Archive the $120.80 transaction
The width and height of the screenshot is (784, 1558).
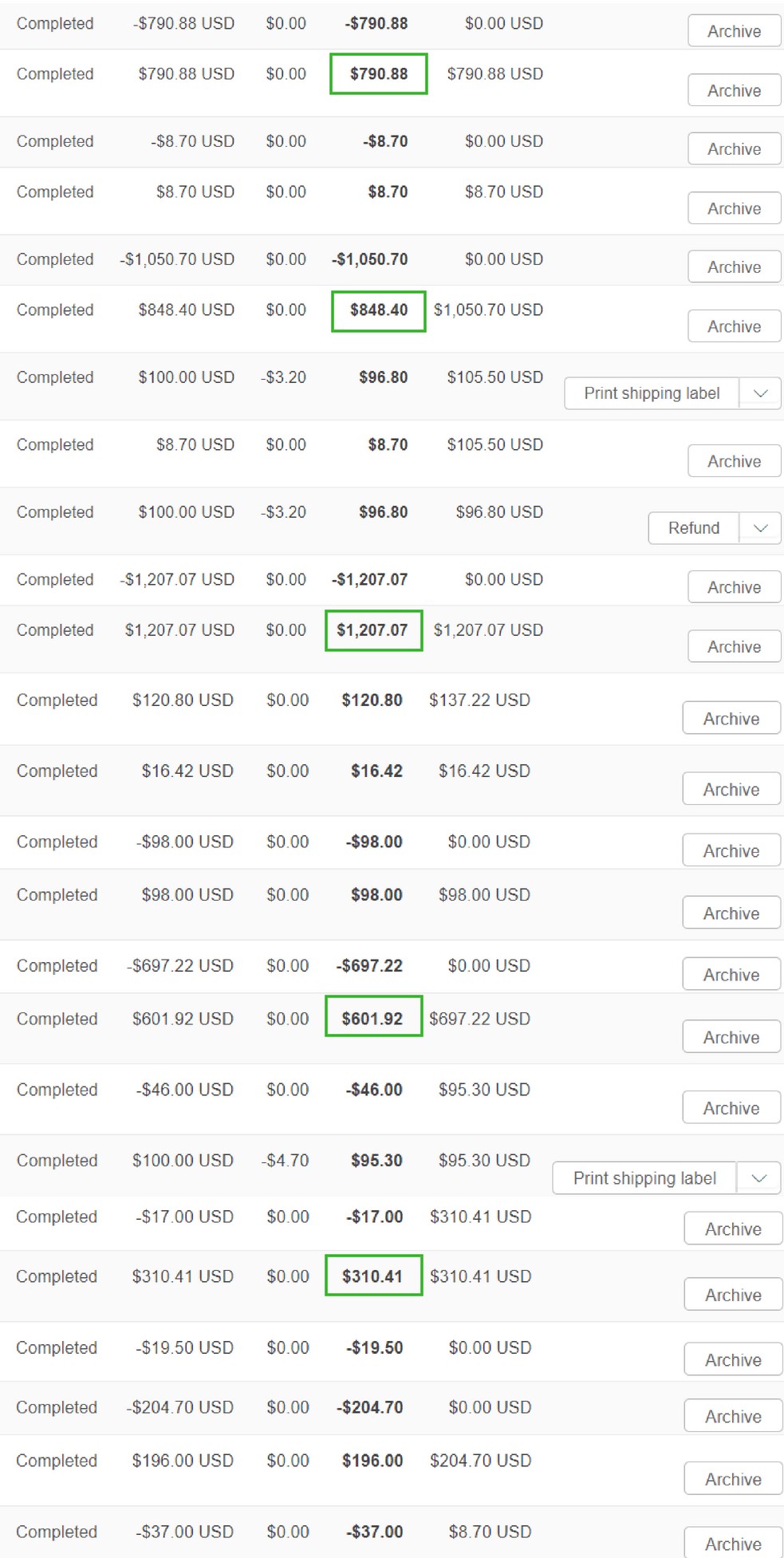point(731,718)
